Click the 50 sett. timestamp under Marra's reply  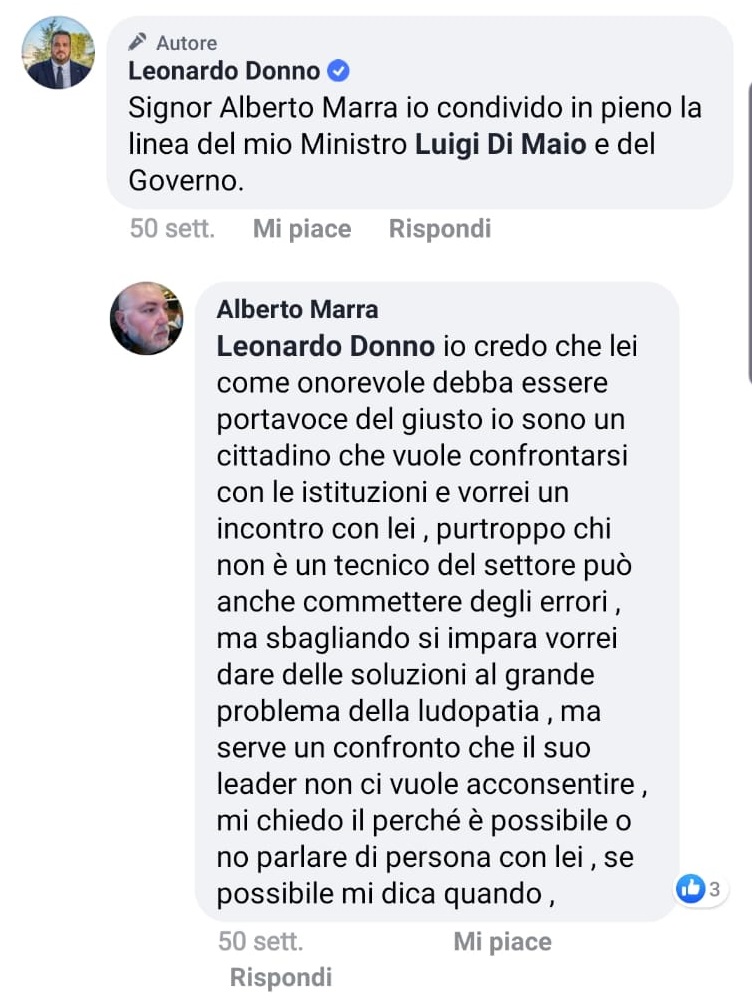[260, 941]
